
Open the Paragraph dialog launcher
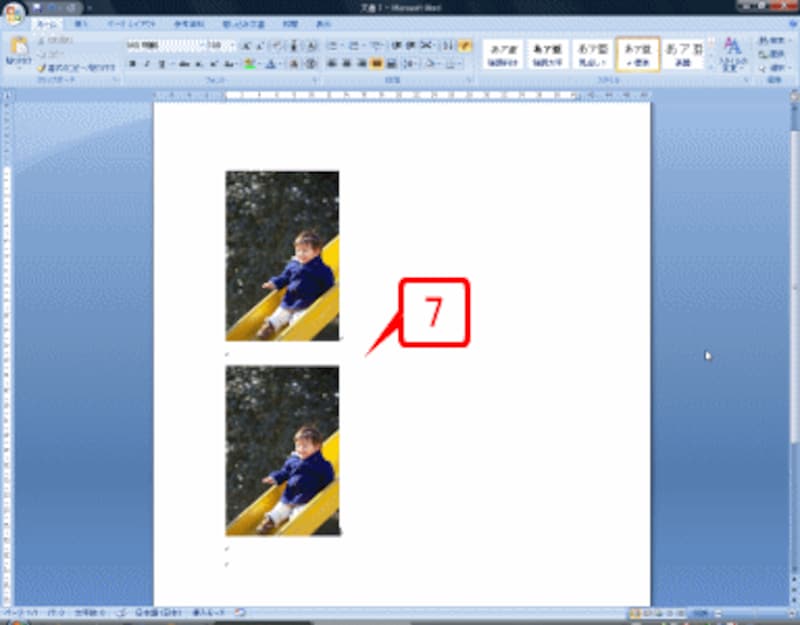coord(469,80)
